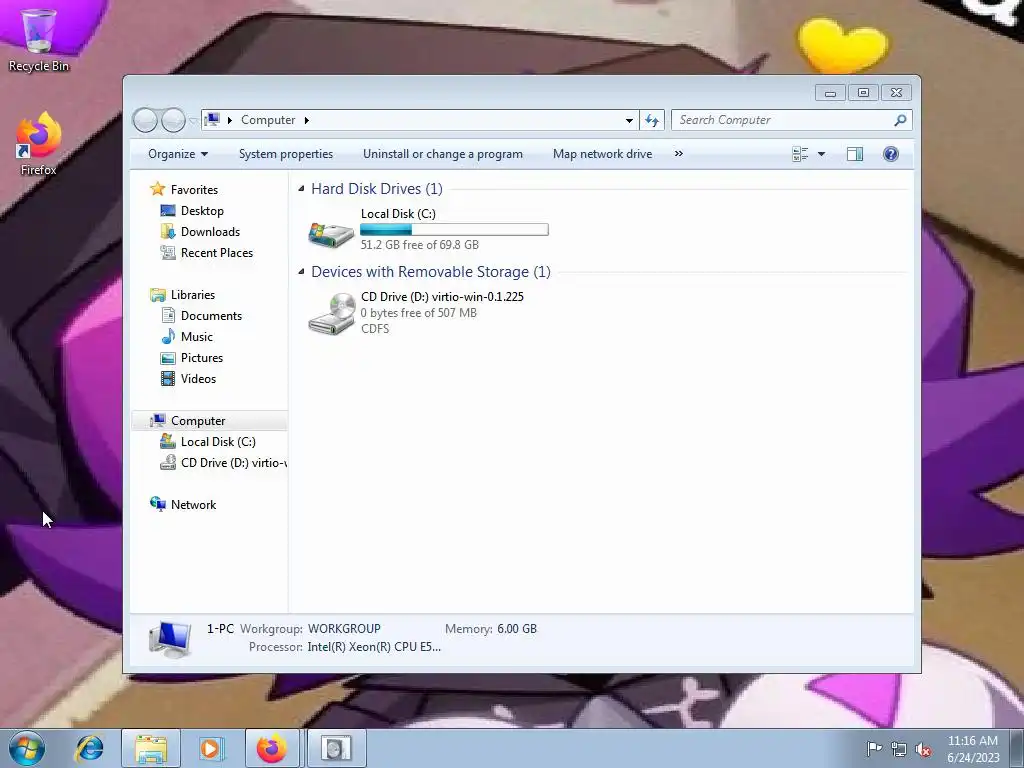Click Uninstall or change a program

point(443,154)
